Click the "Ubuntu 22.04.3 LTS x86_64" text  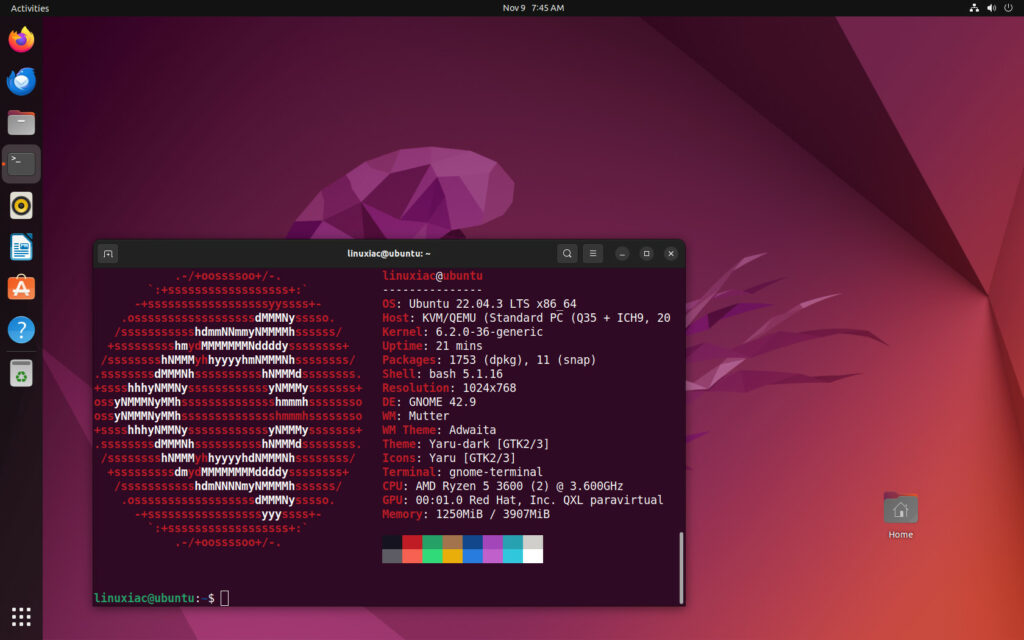coord(492,304)
